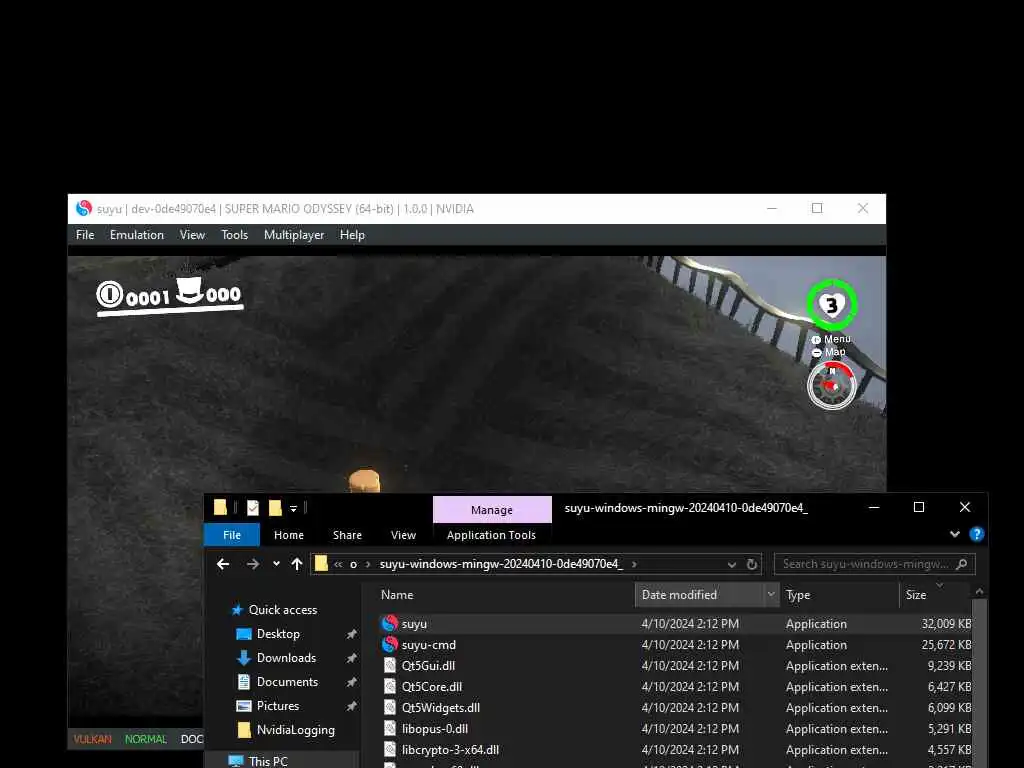Toggle the NORMAL accuracy status button
1024x768 pixels.
pyautogui.click(x=146, y=739)
